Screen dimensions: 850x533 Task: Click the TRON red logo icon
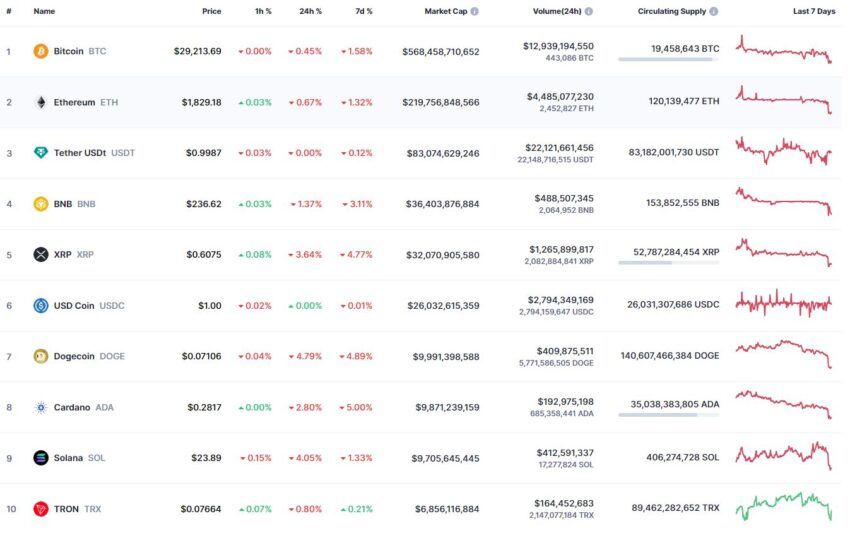pos(41,509)
